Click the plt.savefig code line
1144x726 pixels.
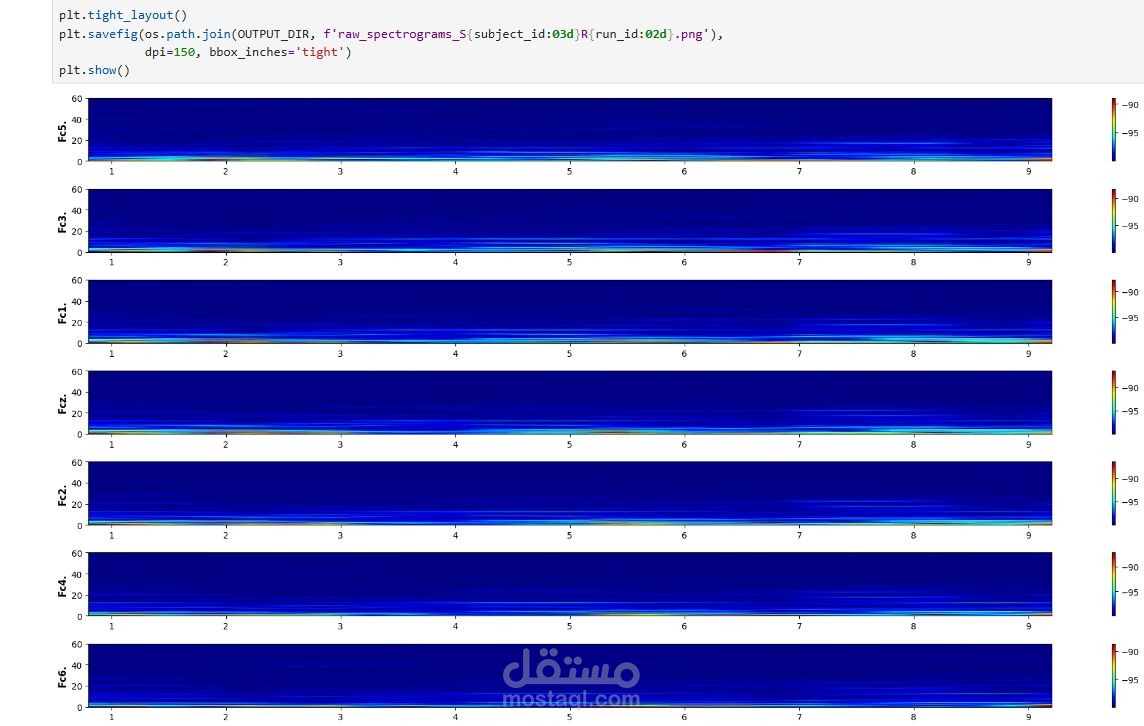tap(391, 34)
